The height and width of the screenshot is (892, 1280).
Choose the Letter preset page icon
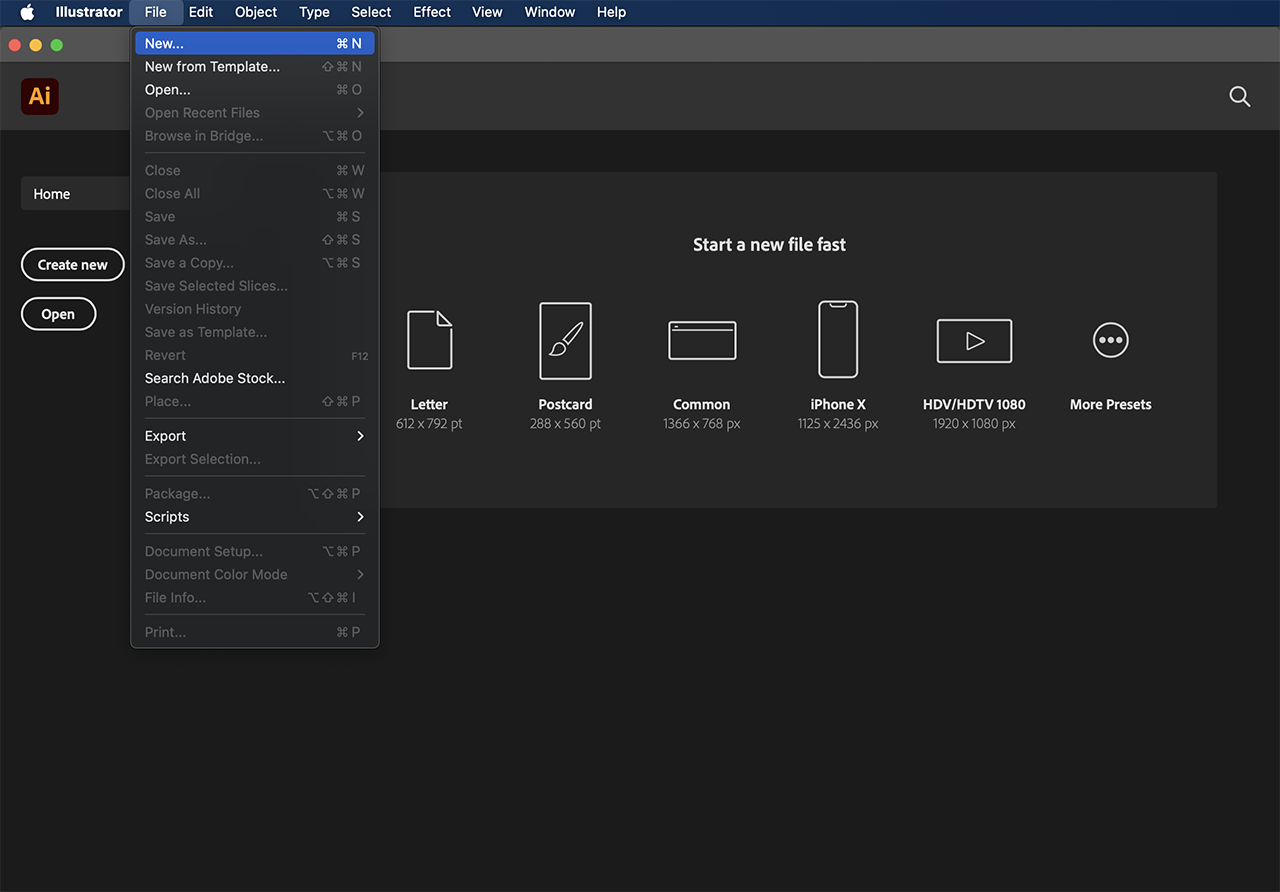tap(430, 340)
